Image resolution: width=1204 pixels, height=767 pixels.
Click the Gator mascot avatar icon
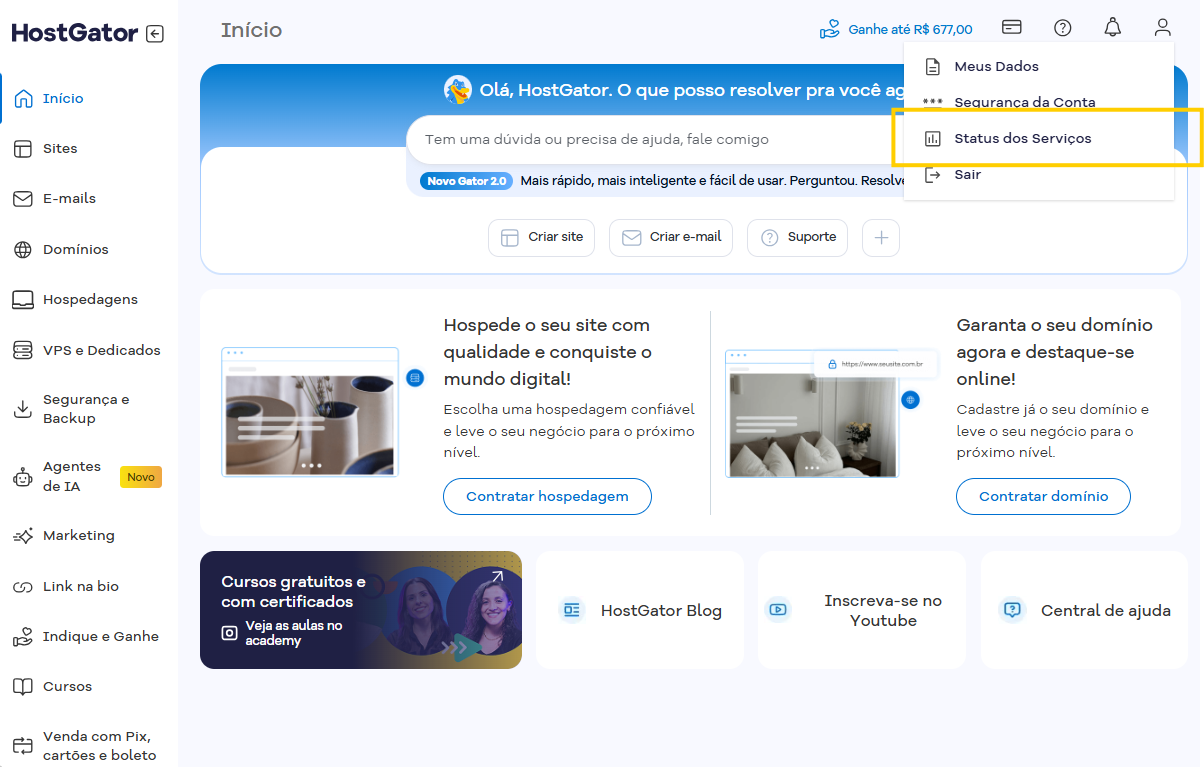tap(458, 90)
